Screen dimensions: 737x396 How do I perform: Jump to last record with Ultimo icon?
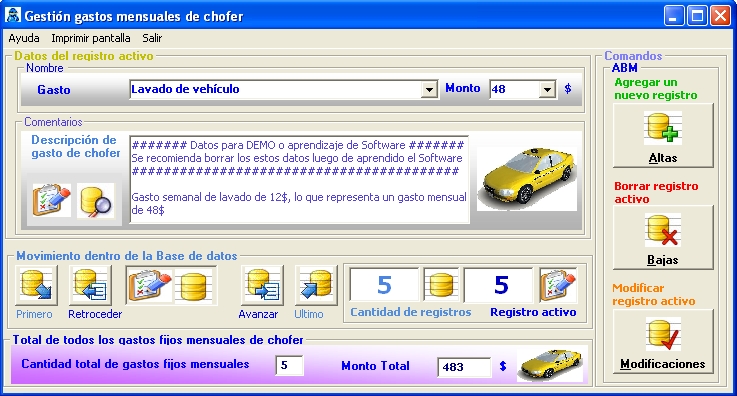coord(316,286)
